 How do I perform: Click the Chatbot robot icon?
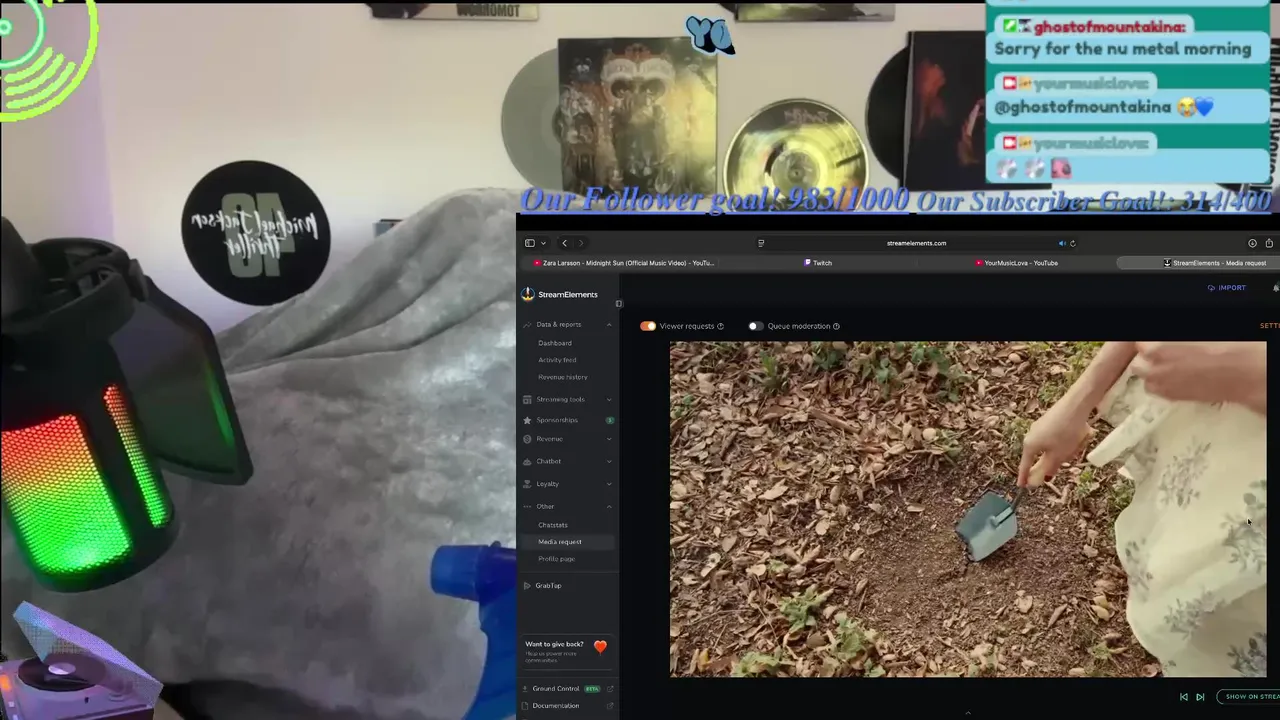click(x=527, y=461)
